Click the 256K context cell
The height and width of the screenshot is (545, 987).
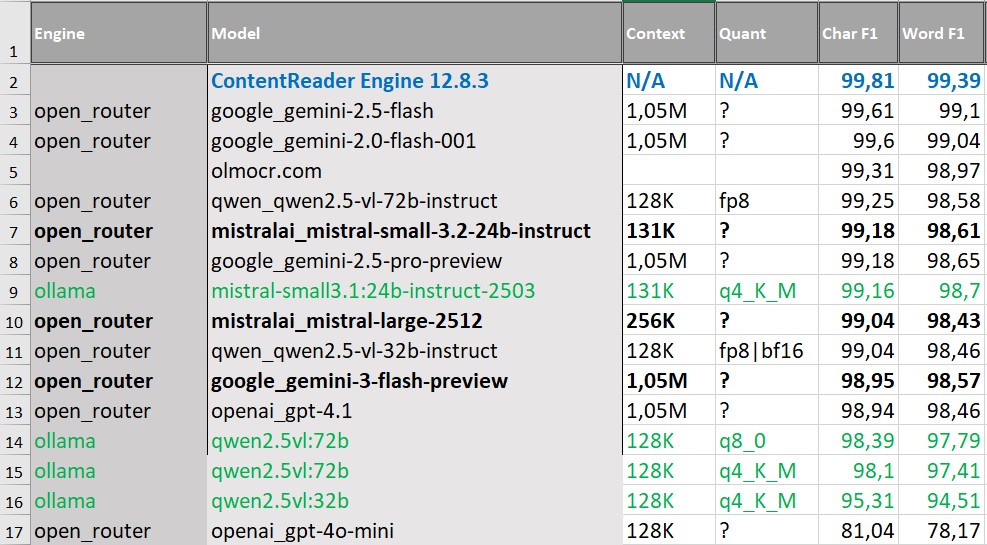point(651,321)
